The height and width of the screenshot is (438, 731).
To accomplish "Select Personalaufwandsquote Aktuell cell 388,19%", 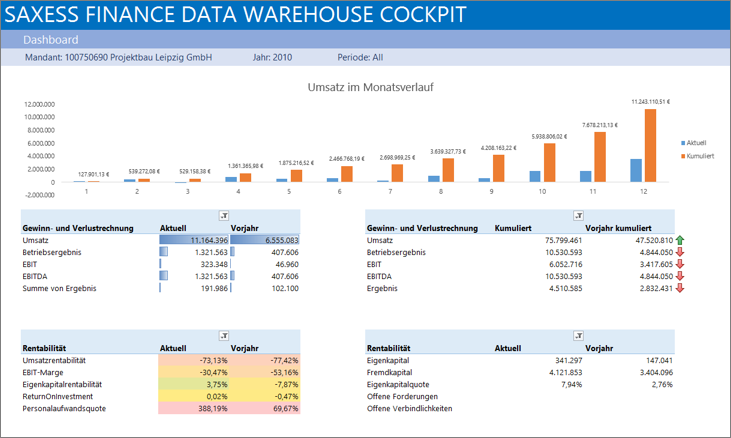I will point(193,409).
